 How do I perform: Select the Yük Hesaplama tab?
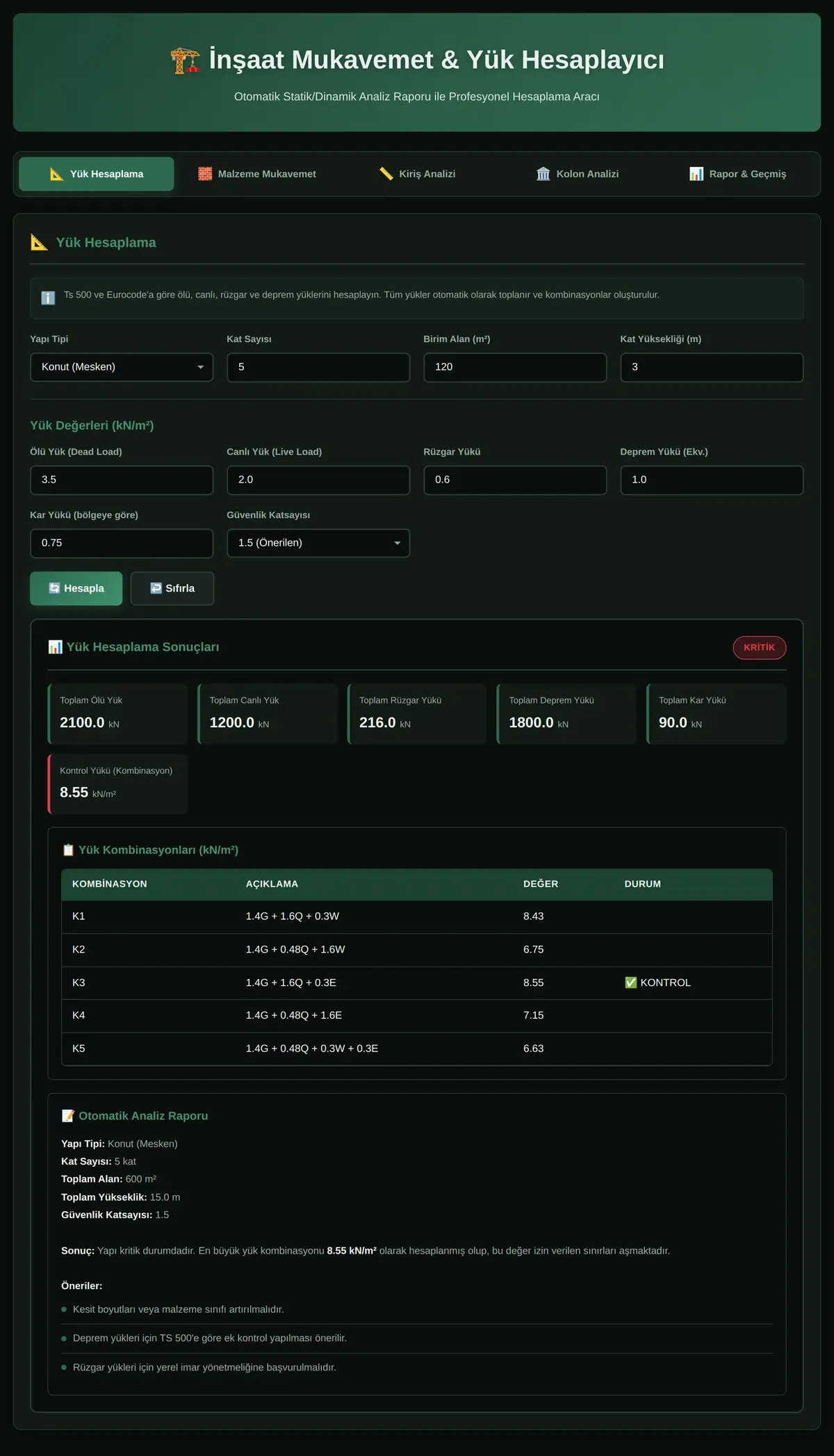(x=97, y=174)
